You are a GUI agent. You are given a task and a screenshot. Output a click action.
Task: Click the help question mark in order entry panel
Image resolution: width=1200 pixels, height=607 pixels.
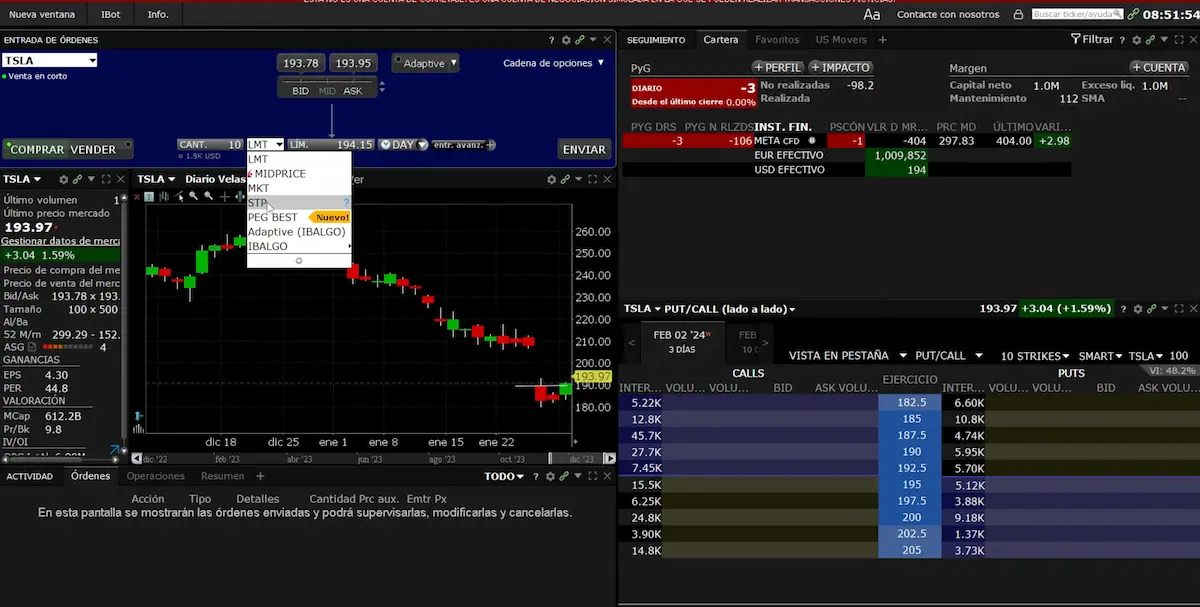[551, 40]
